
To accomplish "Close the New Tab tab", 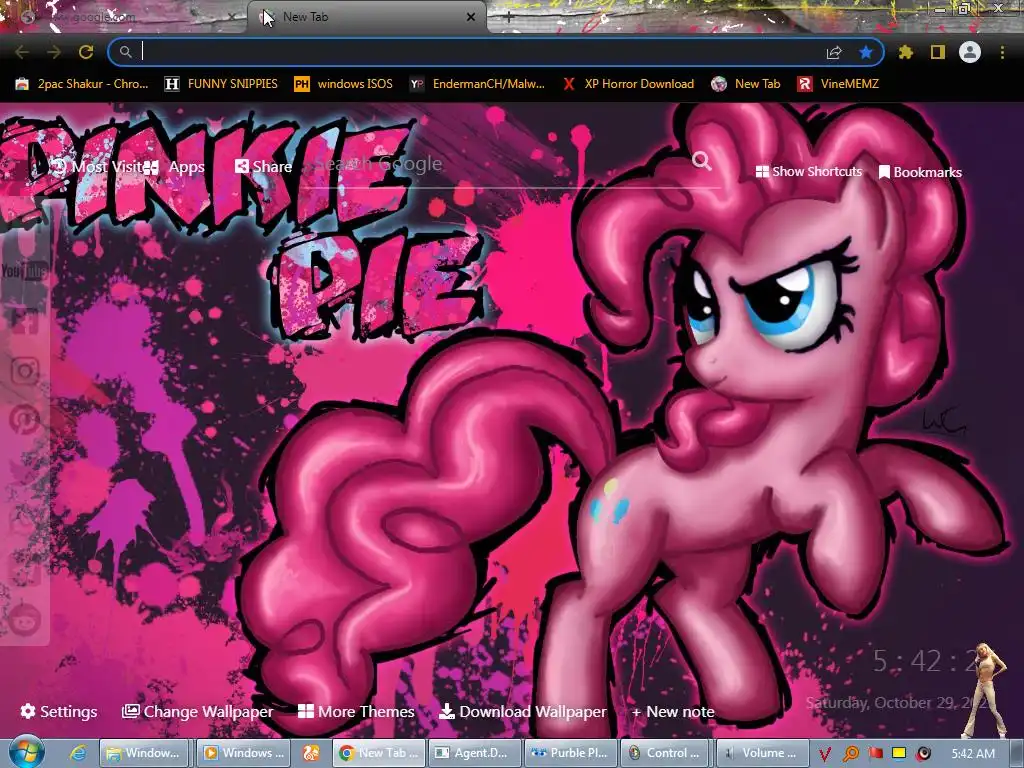I will click(471, 17).
